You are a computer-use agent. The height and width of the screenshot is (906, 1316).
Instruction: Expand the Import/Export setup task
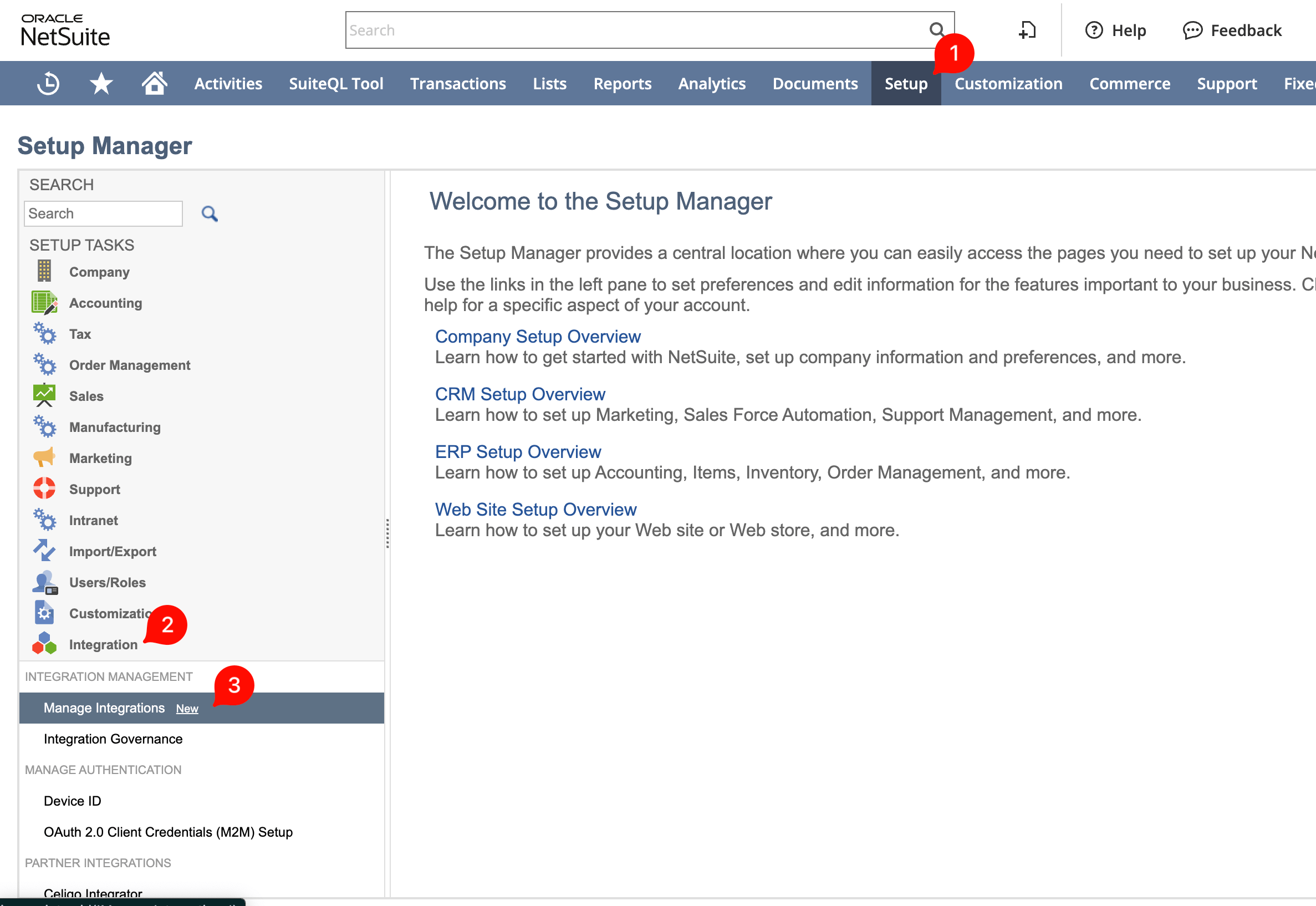[x=113, y=551]
